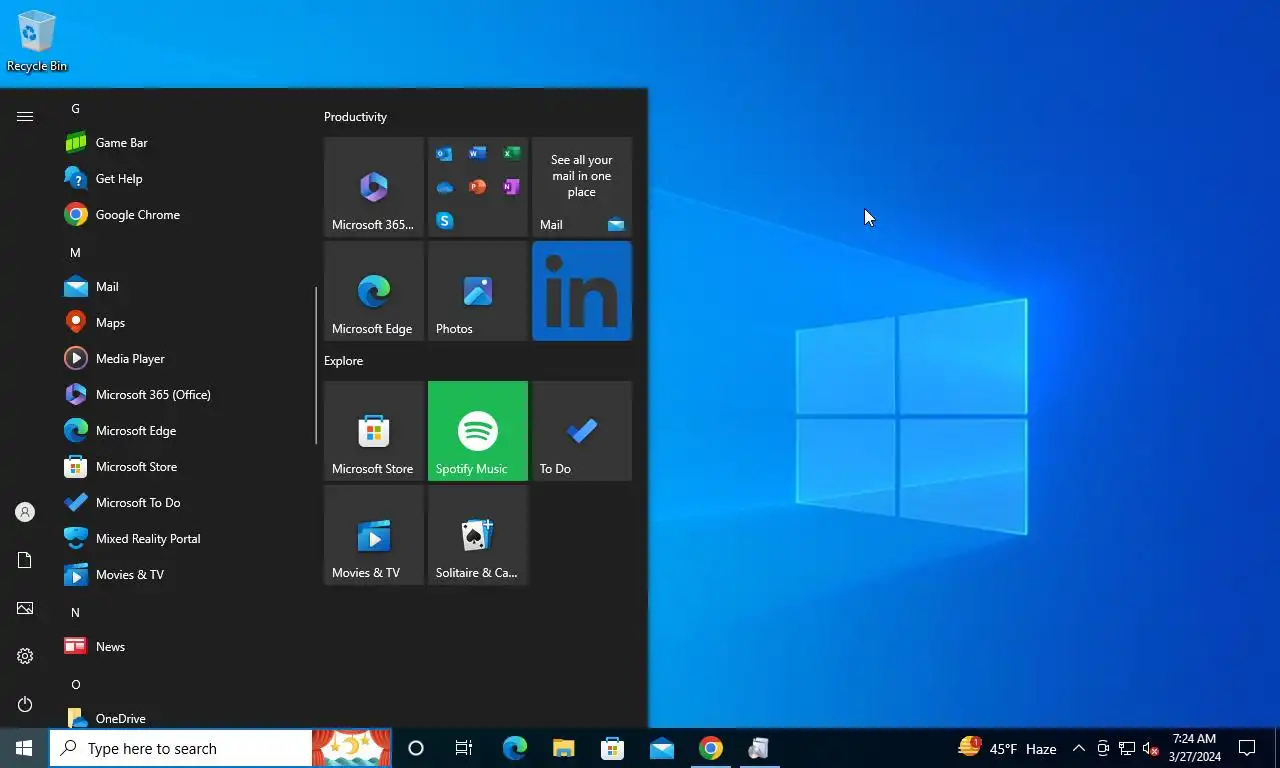The width and height of the screenshot is (1280, 768).
Task: Open Microsoft Edge on the taskbar
Action: click(514, 748)
